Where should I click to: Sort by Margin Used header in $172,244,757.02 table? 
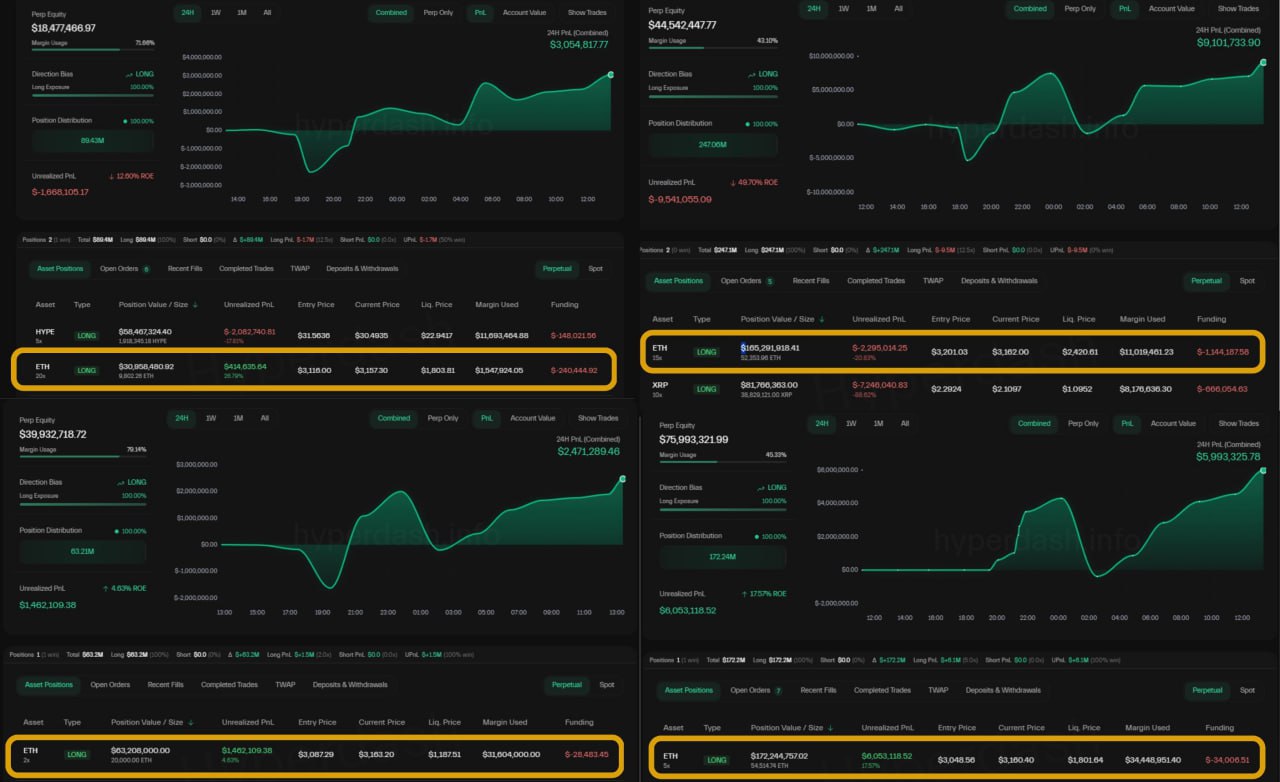(1146, 728)
